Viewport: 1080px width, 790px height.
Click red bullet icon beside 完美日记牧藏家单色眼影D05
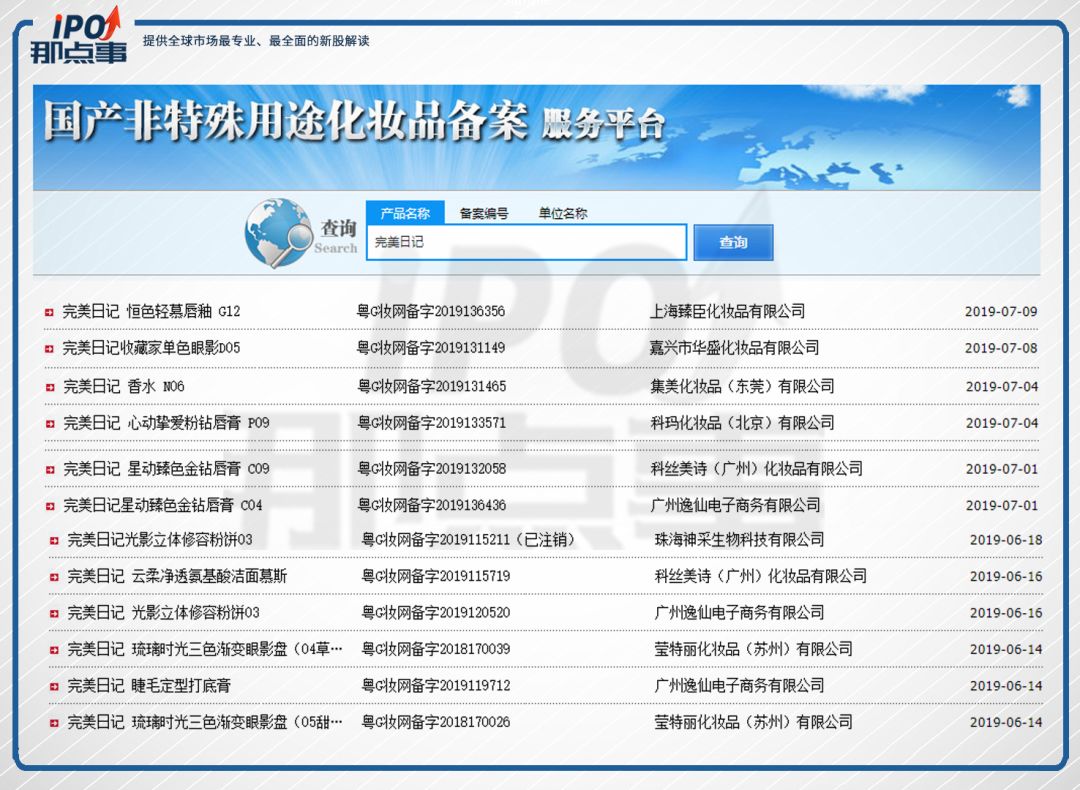pos(49,349)
